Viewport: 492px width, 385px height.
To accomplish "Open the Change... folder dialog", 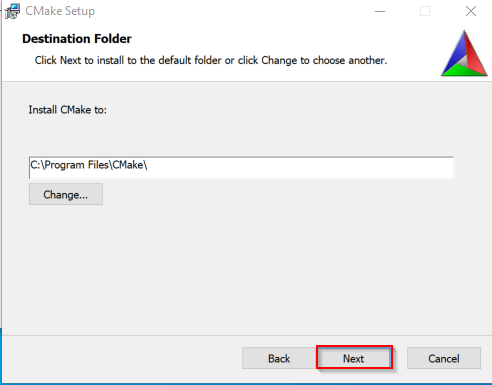I will [x=66, y=194].
